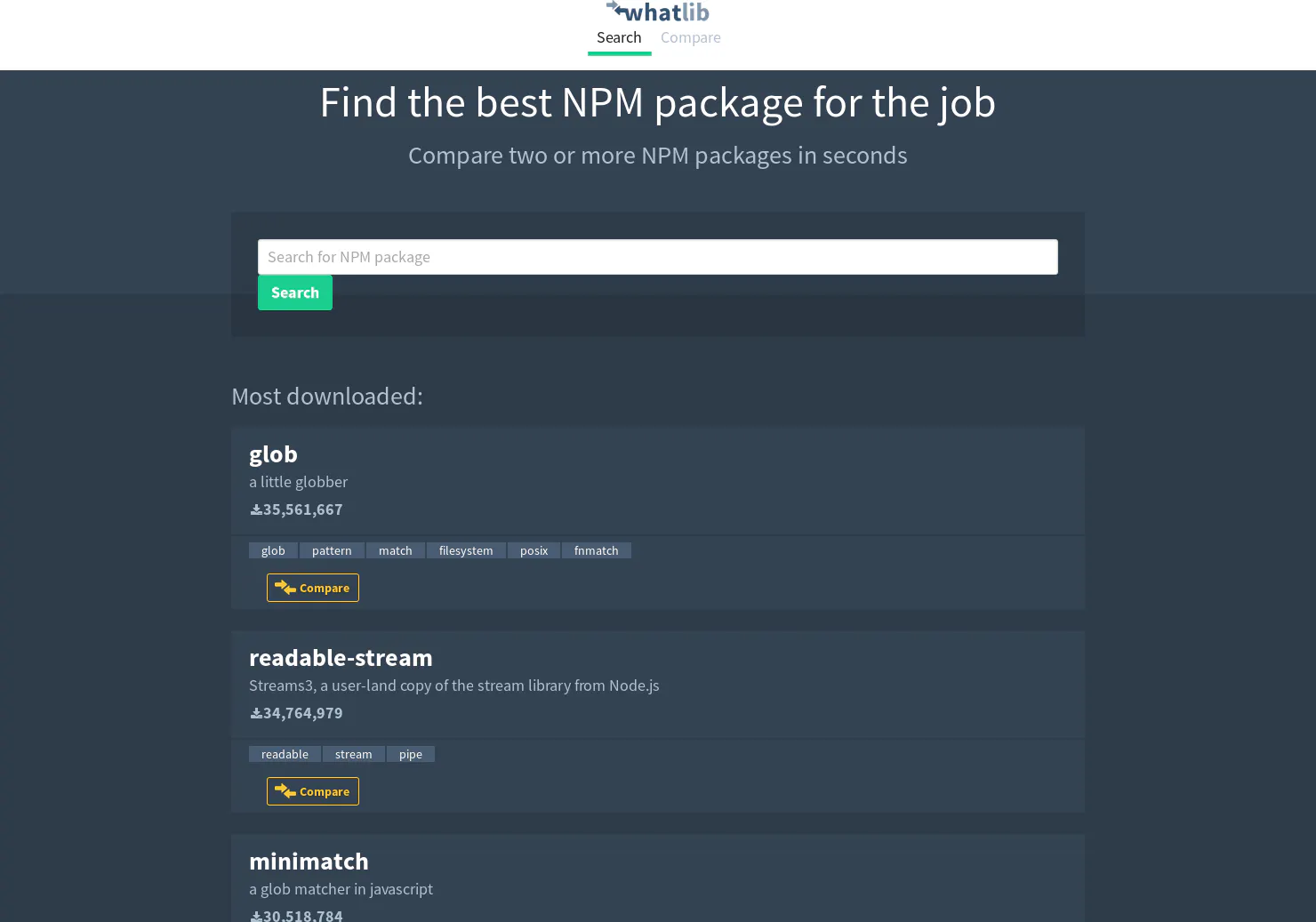Click the arrows icon in glob's Compare button
Viewport: 1316px width, 922px height.
point(285,588)
